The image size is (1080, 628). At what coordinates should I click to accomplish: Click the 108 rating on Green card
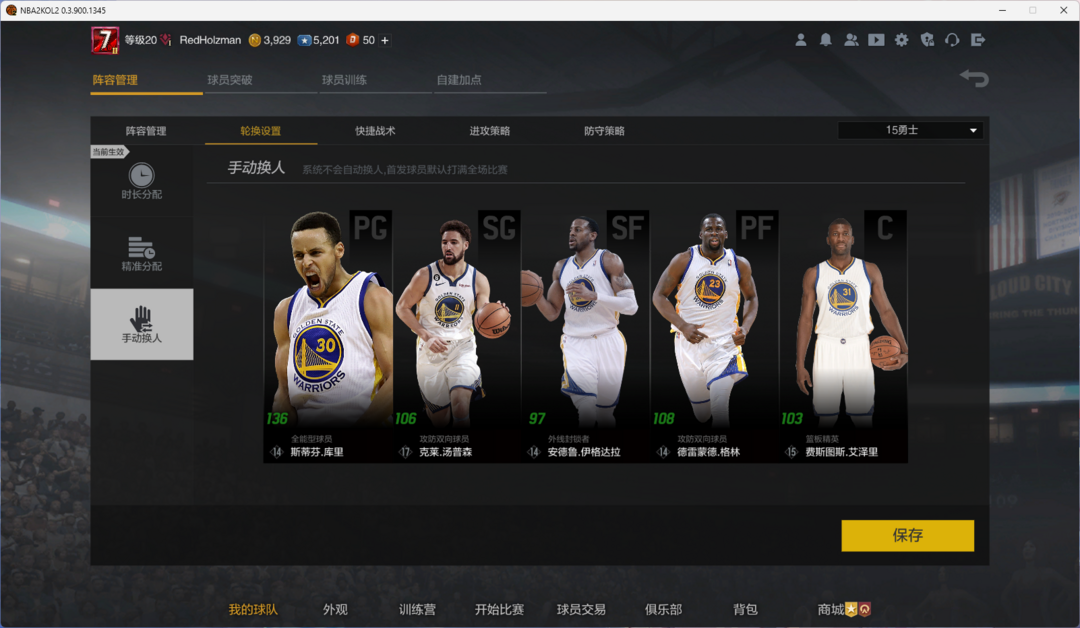tap(664, 418)
